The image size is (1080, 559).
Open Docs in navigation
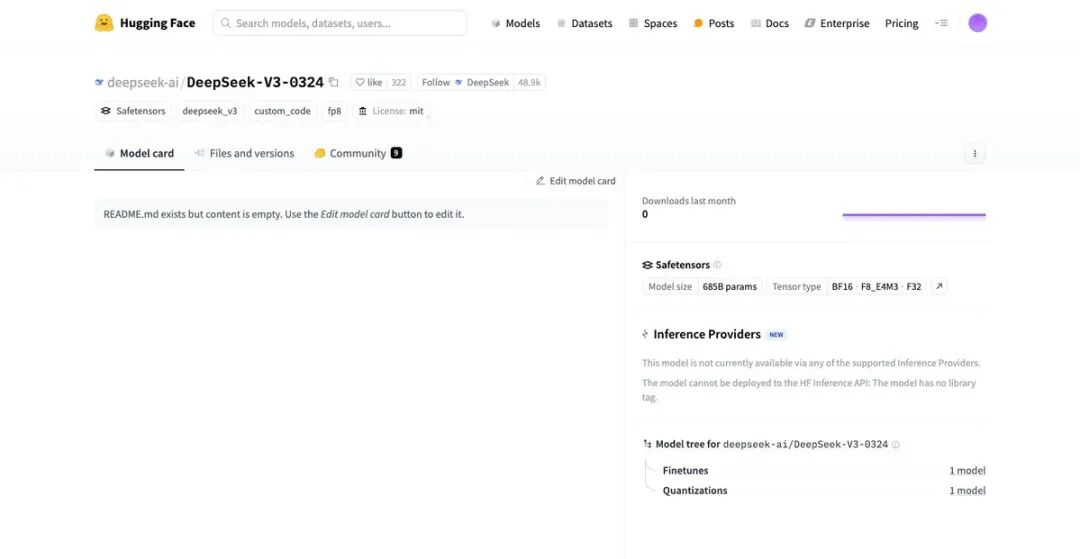(769, 23)
